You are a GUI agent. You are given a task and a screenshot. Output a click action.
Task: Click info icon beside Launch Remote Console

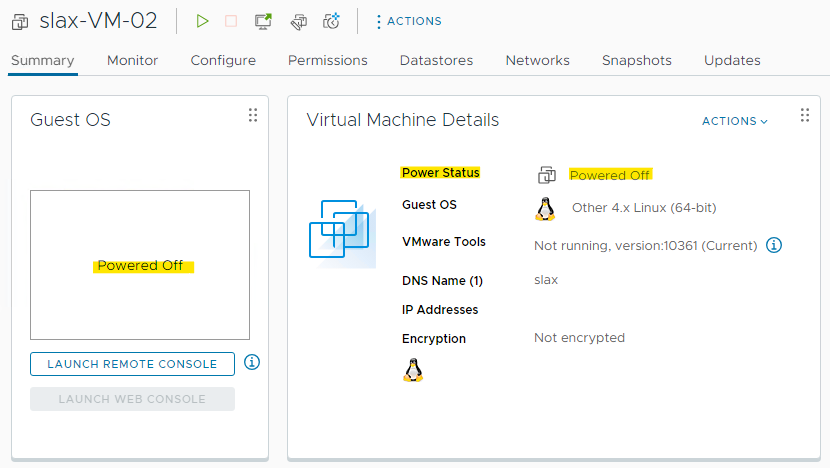(x=252, y=362)
